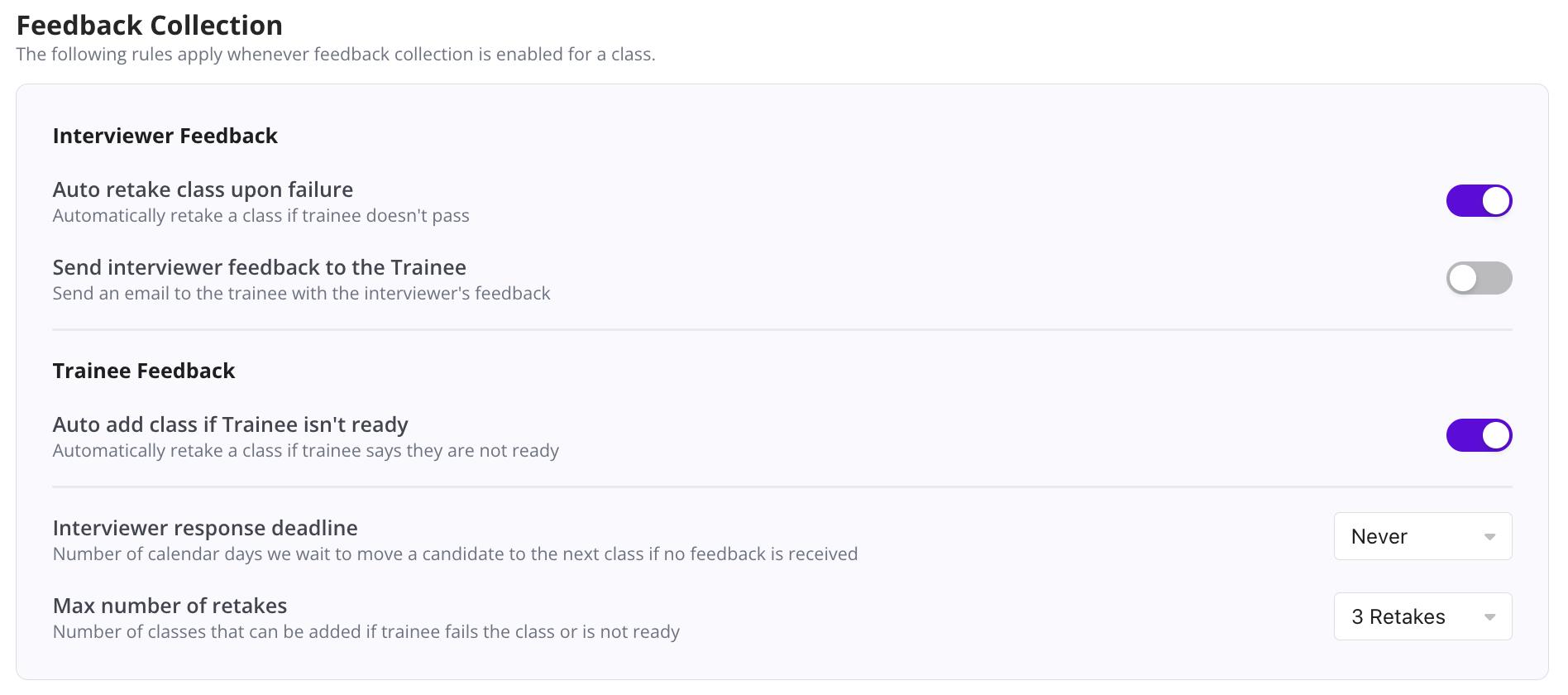The width and height of the screenshot is (1568, 695).
Task: Open the Max number of retakes dropdown
Action: coord(1422,616)
